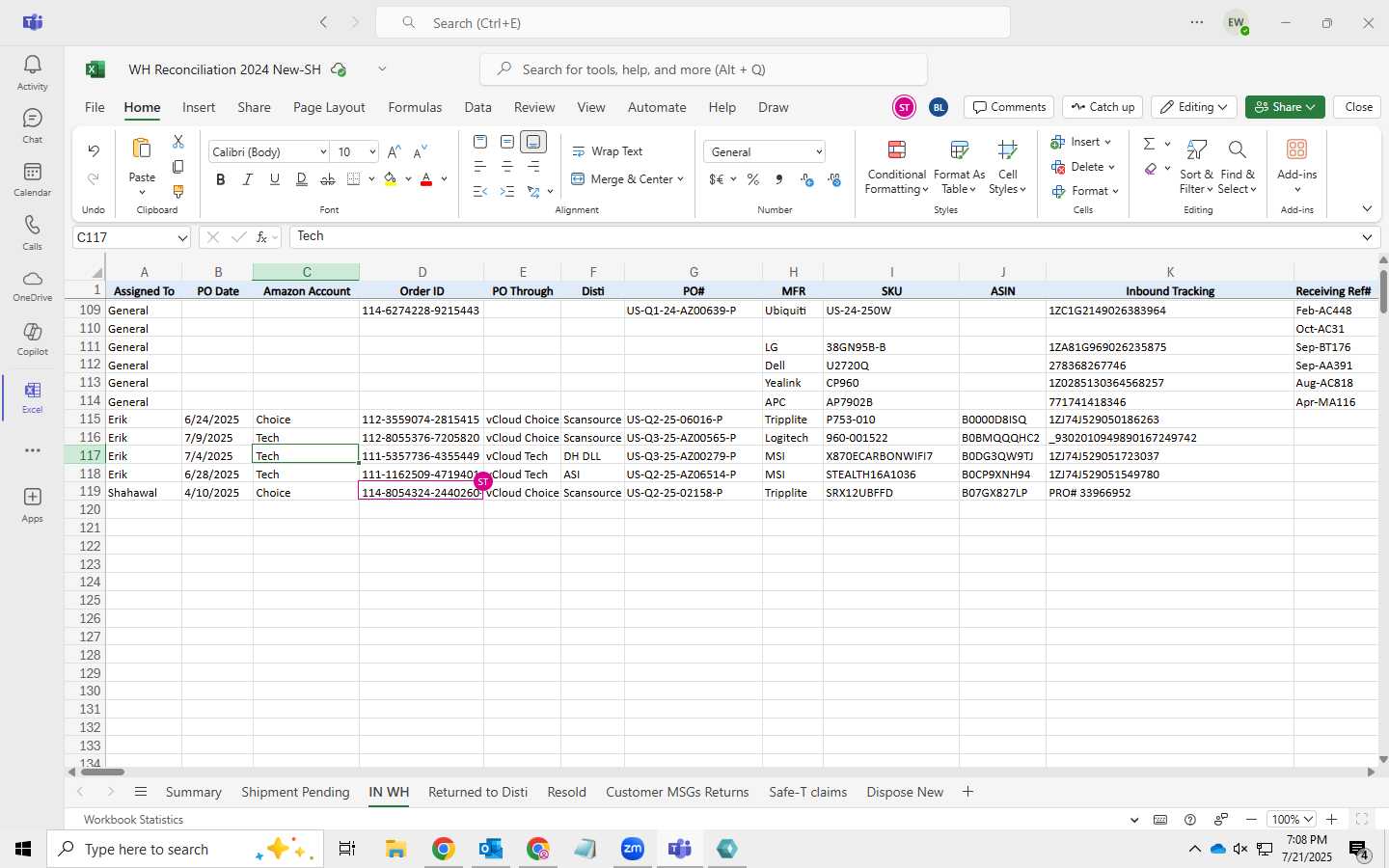Toggle align left button
Image resolution: width=1389 pixels, height=868 pixels.
(480, 167)
